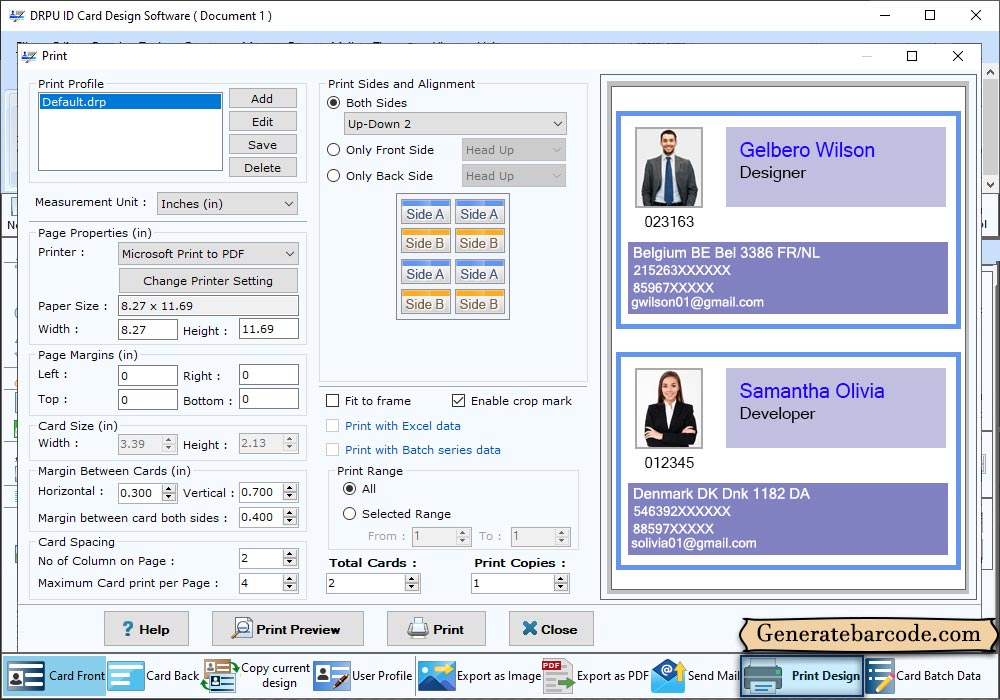
Task: Open Card Batch Data tool
Action: coord(923,676)
